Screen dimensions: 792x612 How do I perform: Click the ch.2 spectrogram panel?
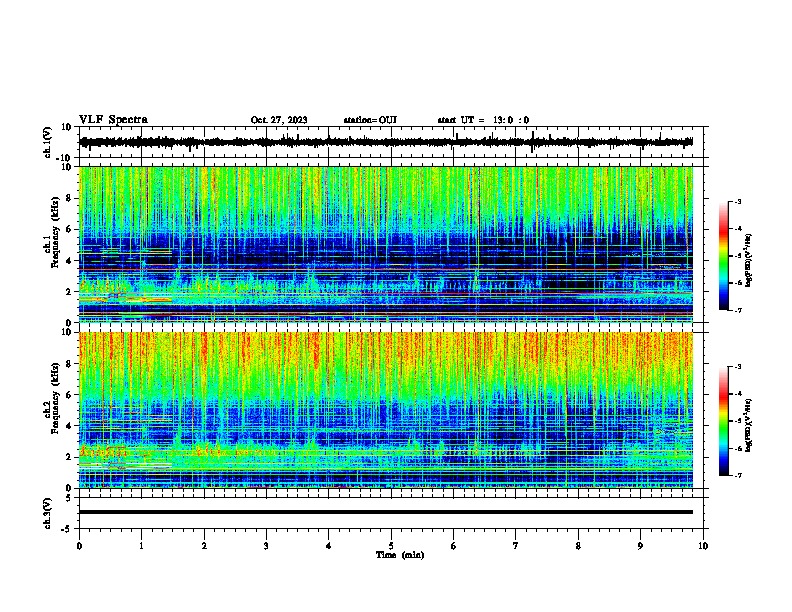(386, 410)
